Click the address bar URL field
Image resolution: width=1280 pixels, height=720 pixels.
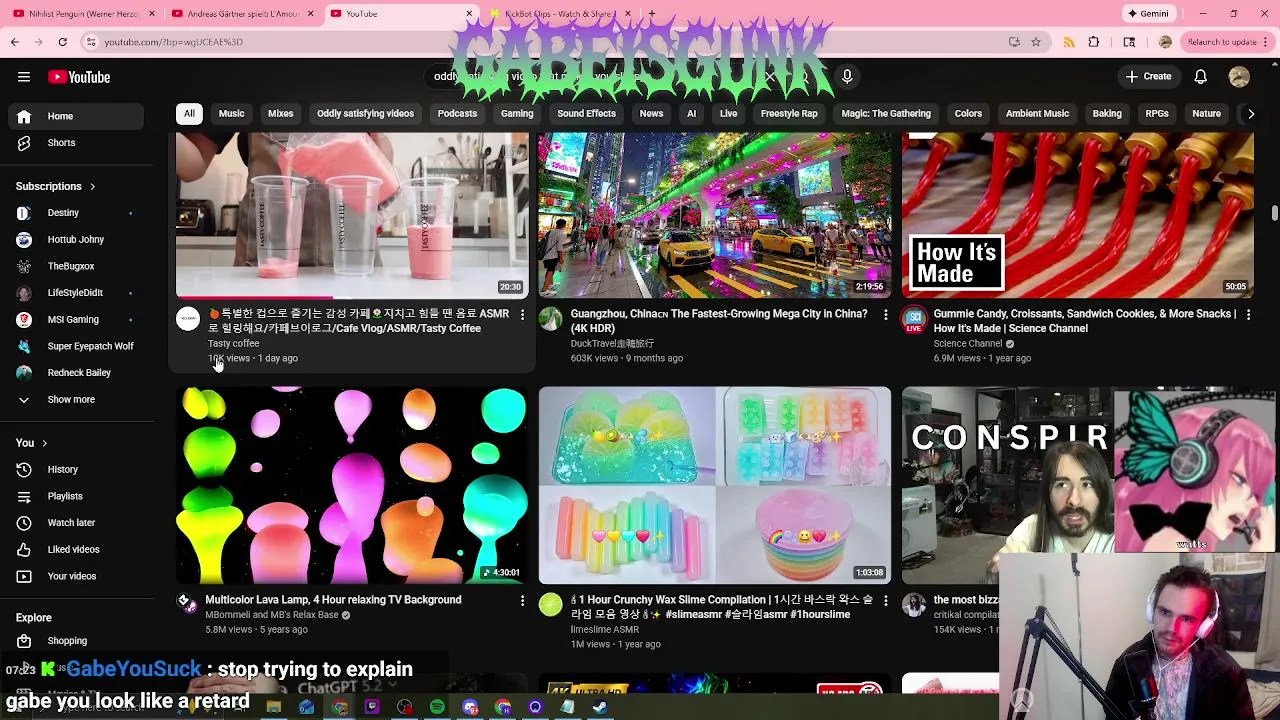pos(540,42)
